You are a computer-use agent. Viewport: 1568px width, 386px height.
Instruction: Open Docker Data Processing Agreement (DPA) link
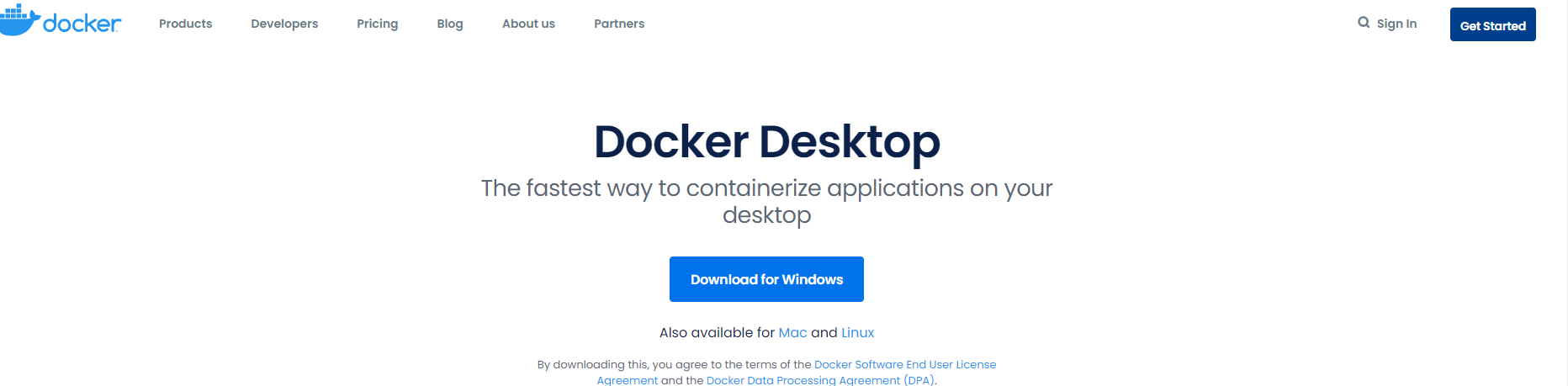click(820, 380)
